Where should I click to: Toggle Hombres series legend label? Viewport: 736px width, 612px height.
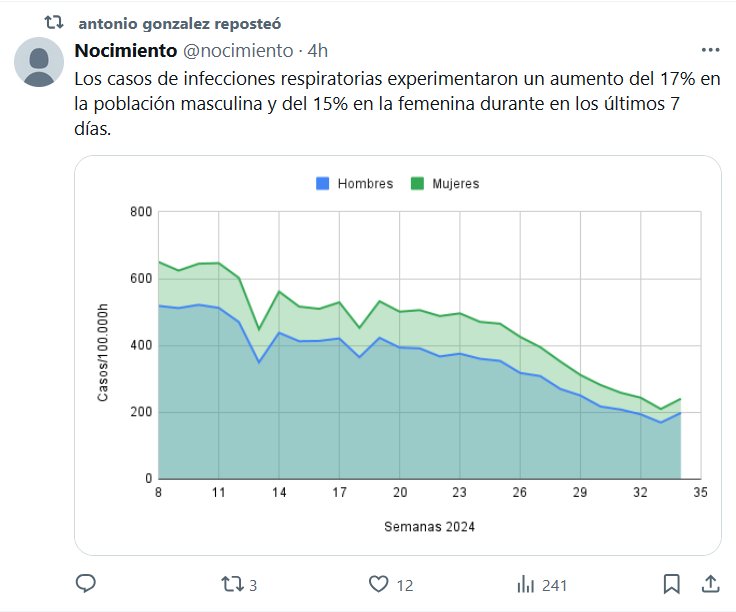point(365,184)
